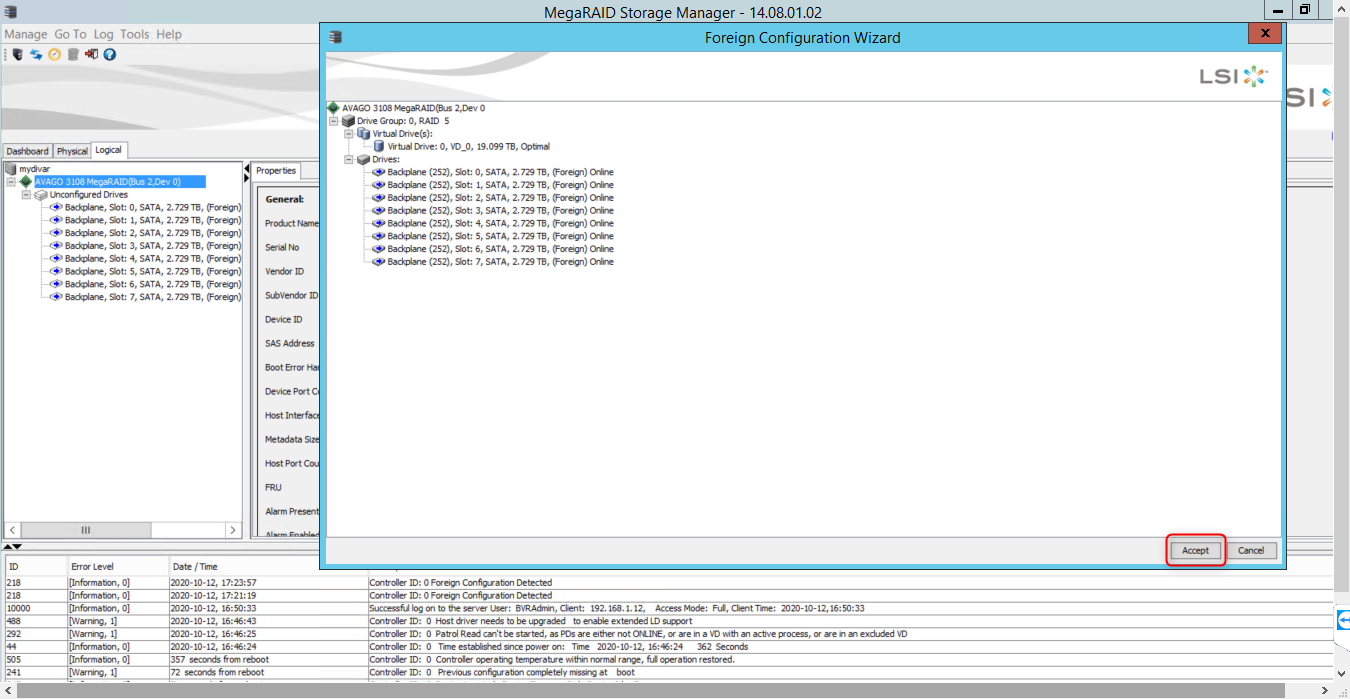Click the red arrow log off toolbar icon
Screen dimensions: 1350x699
[91, 54]
